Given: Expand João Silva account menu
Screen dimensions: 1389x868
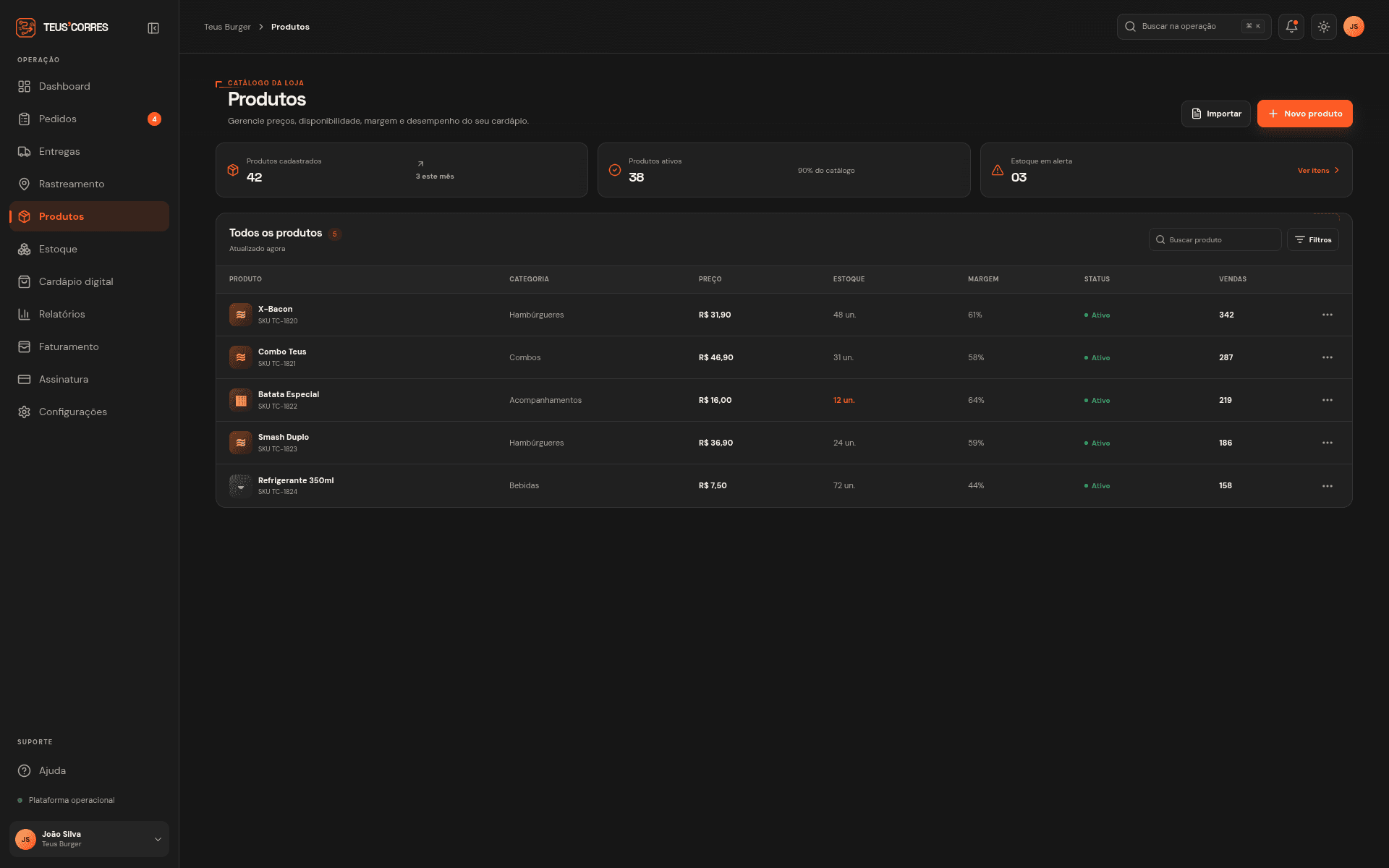Looking at the screenshot, I should pos(89,839).
